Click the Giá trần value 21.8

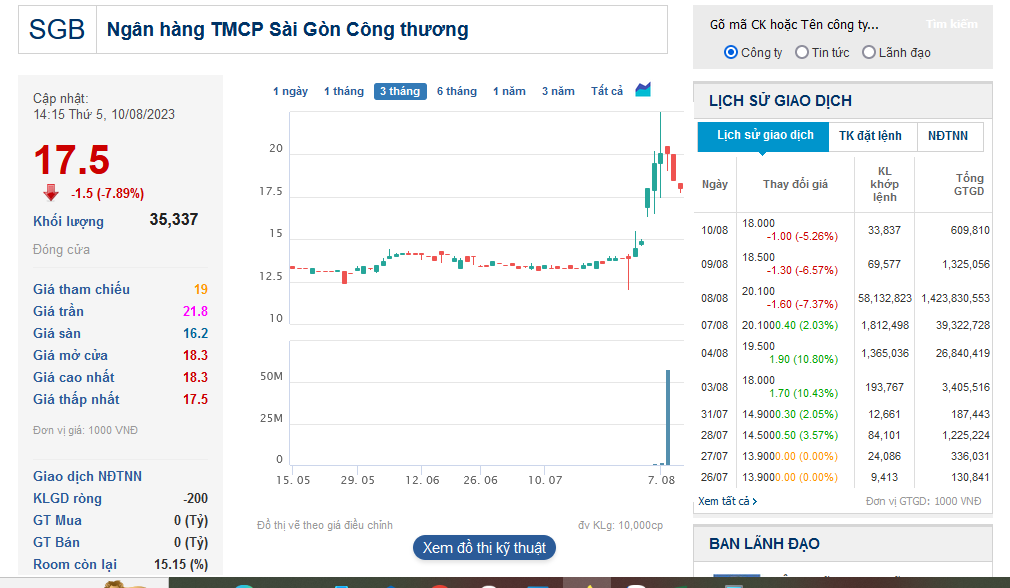[x=195, y=311]
